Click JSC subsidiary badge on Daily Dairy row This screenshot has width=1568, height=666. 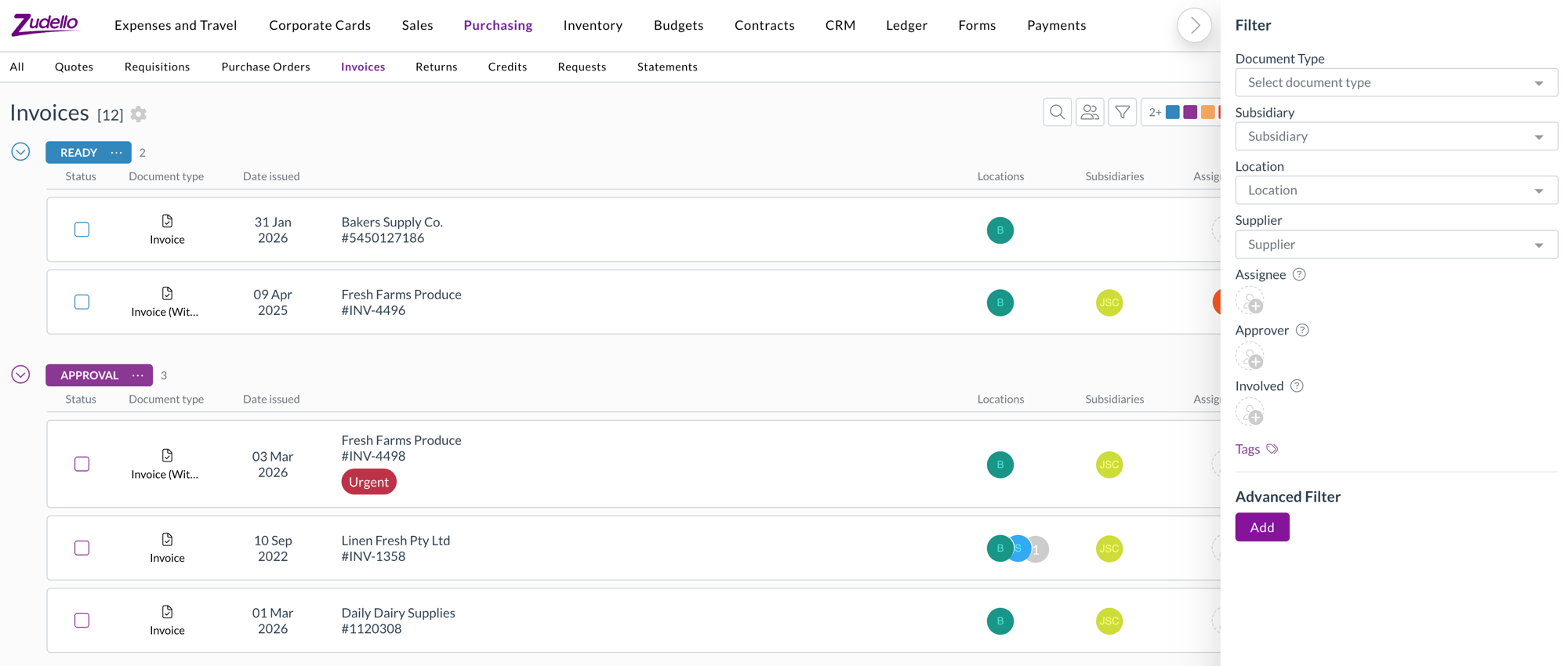point(1109,621)
